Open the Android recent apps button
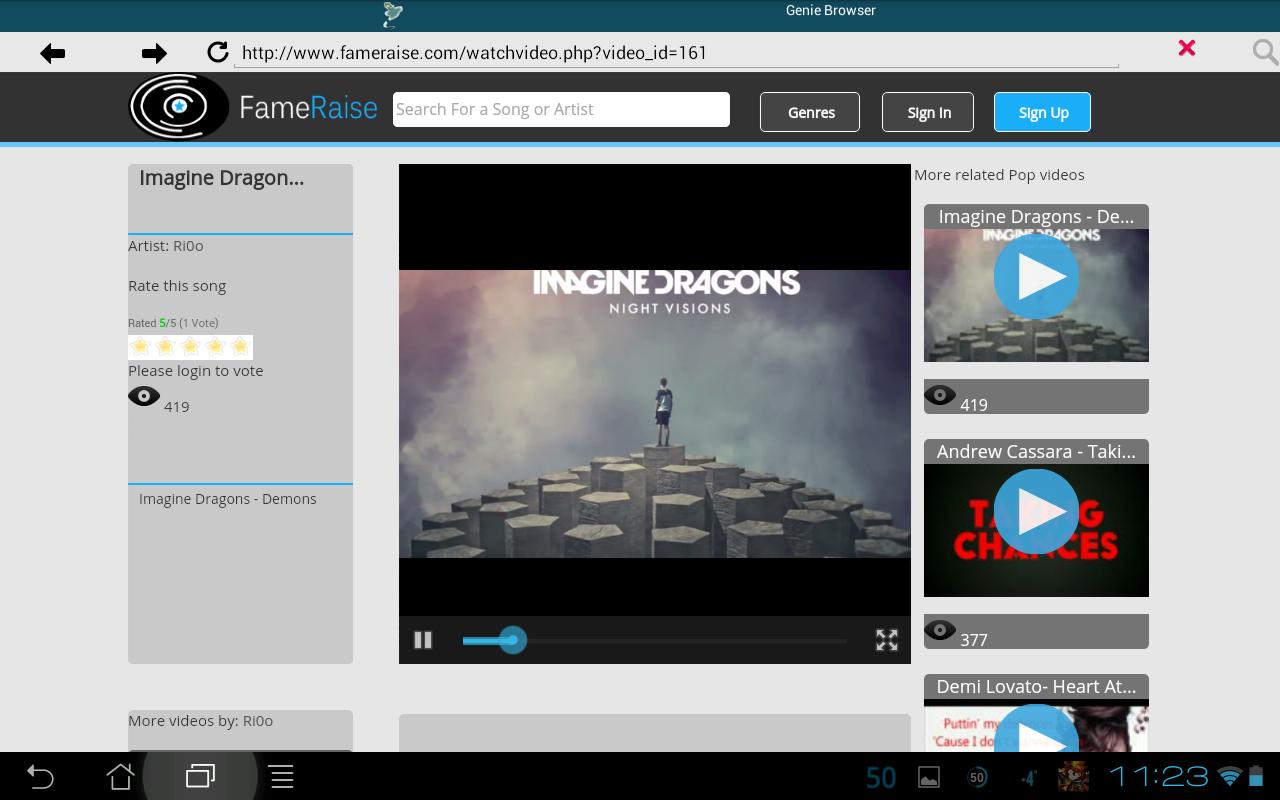This screenshot has width=1280, height=800. click(x=201, y=776)
